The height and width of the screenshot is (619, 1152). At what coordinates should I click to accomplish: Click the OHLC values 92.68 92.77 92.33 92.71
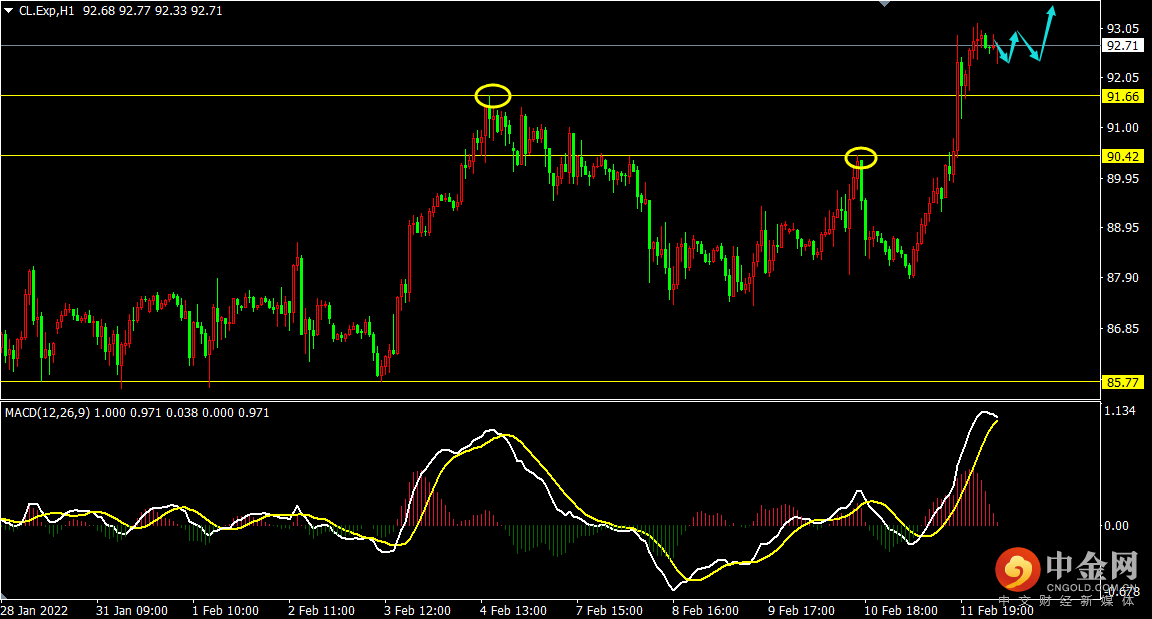(x=153, y=11)
